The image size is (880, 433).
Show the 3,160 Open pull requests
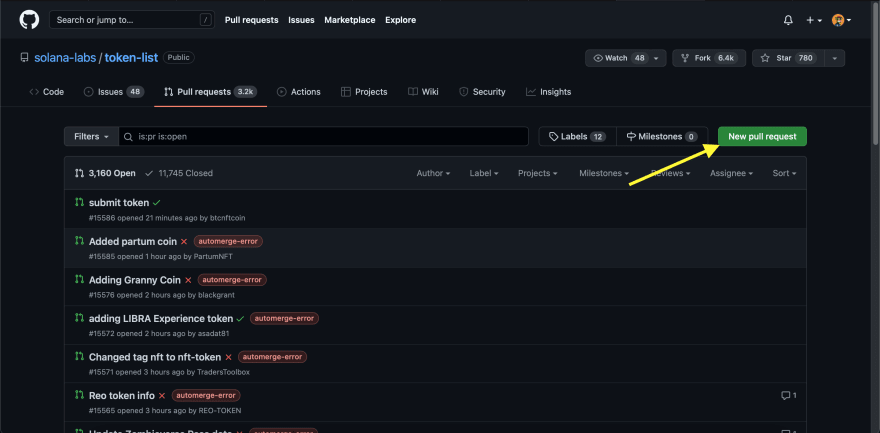pos(105,173)
